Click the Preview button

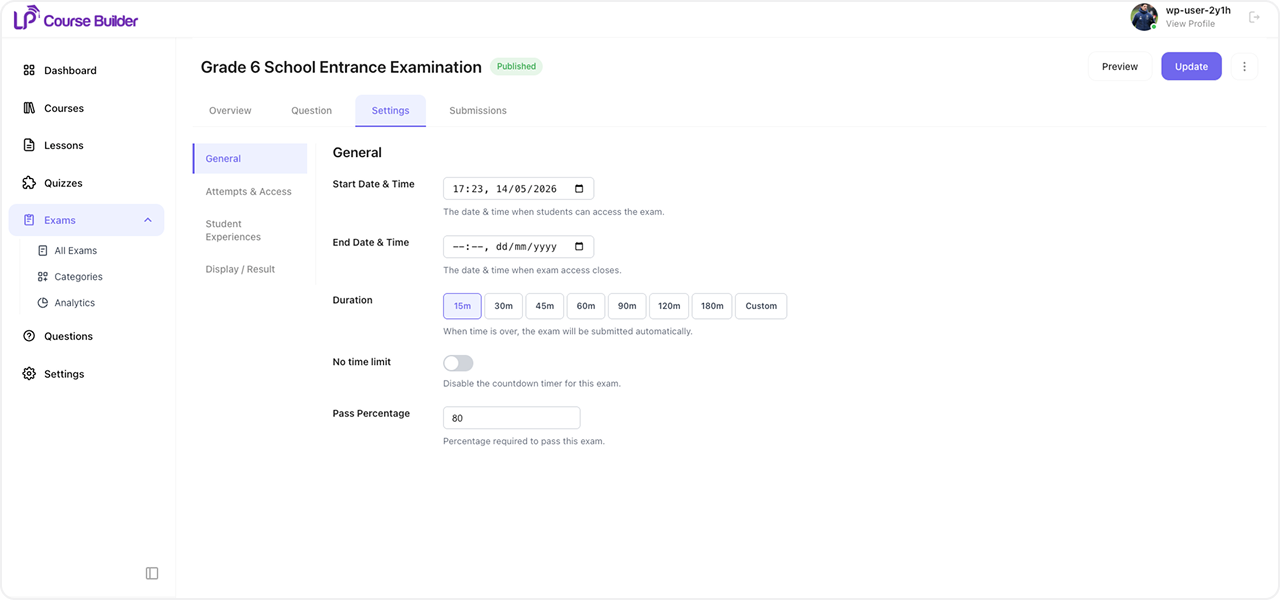click(1120, 66)
